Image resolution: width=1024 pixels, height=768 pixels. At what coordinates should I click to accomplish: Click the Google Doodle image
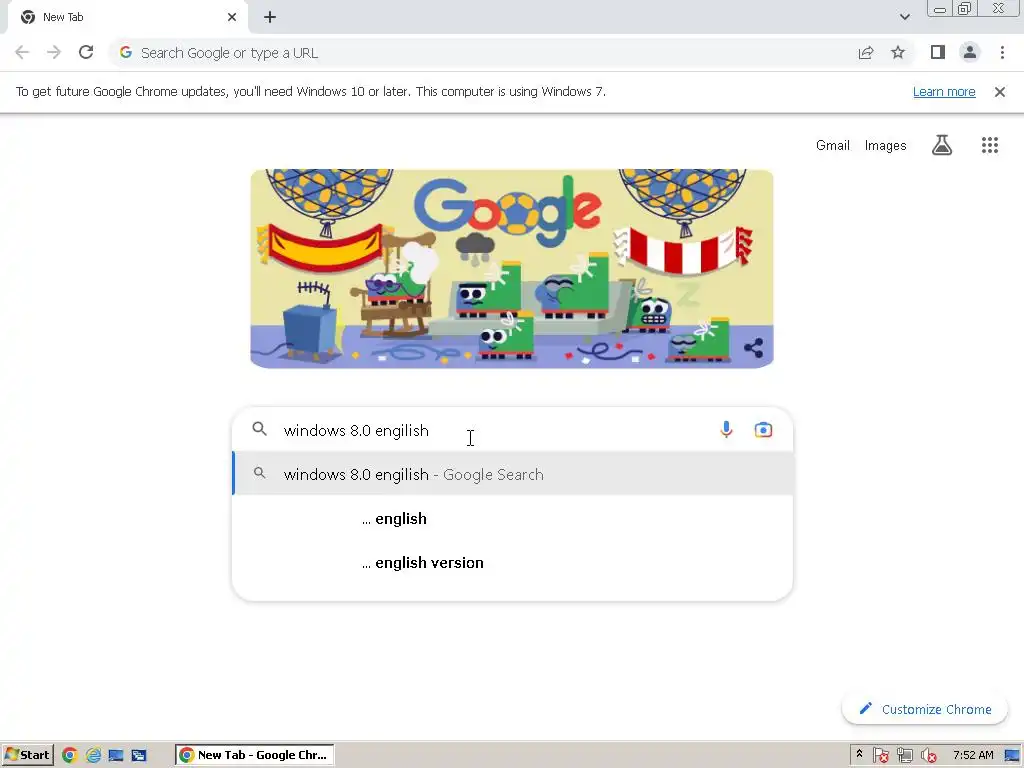tap(512, 268)
